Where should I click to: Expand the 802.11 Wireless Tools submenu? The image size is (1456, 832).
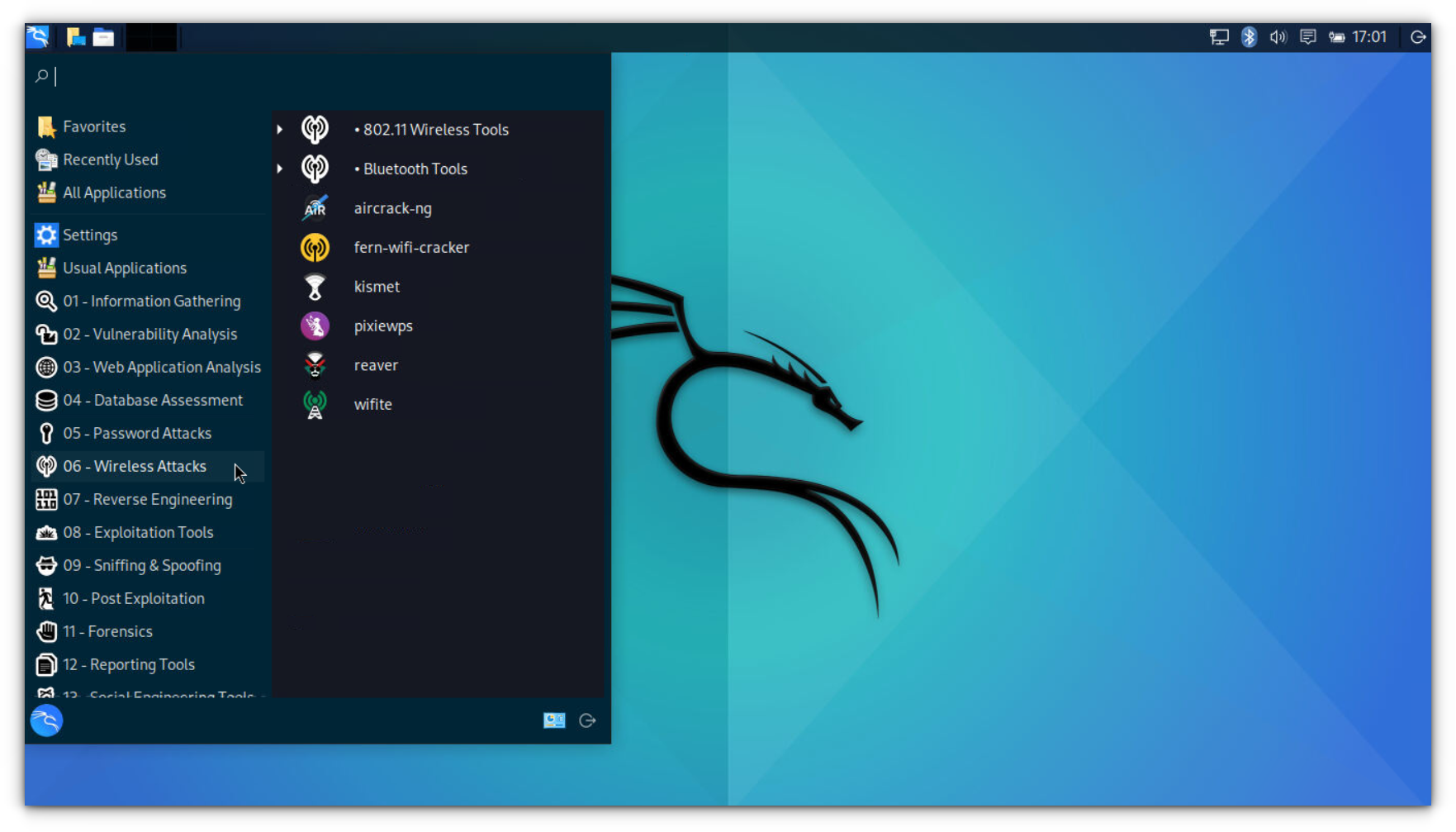[431, 129]
